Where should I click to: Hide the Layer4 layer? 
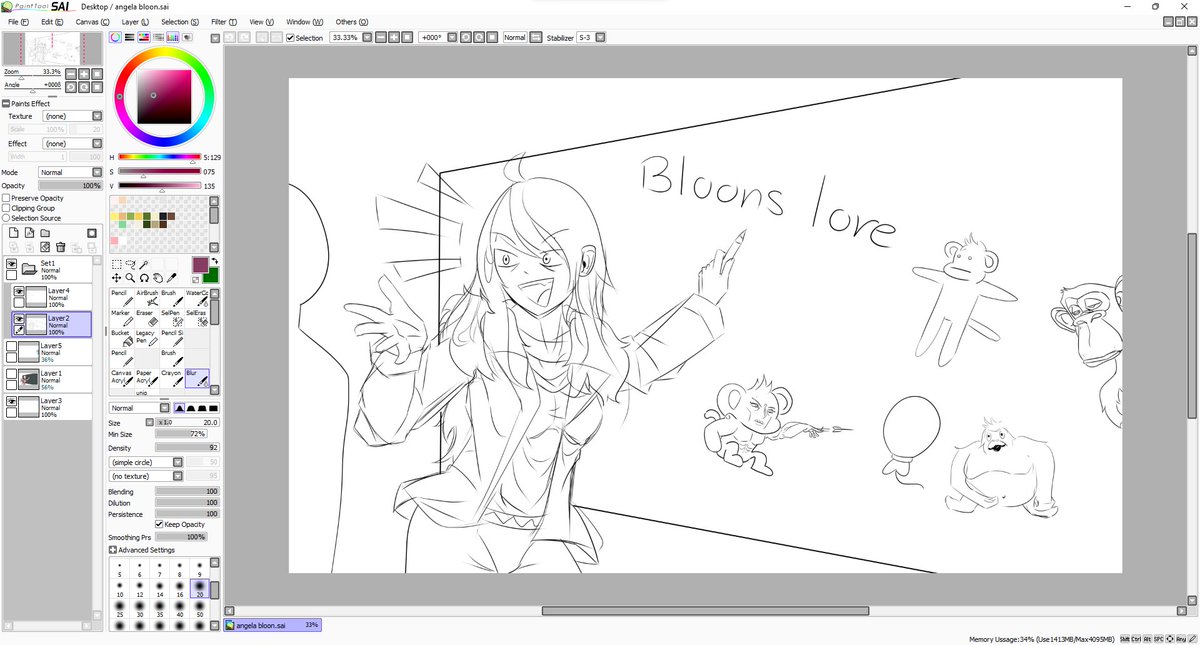tap(19, 291)
